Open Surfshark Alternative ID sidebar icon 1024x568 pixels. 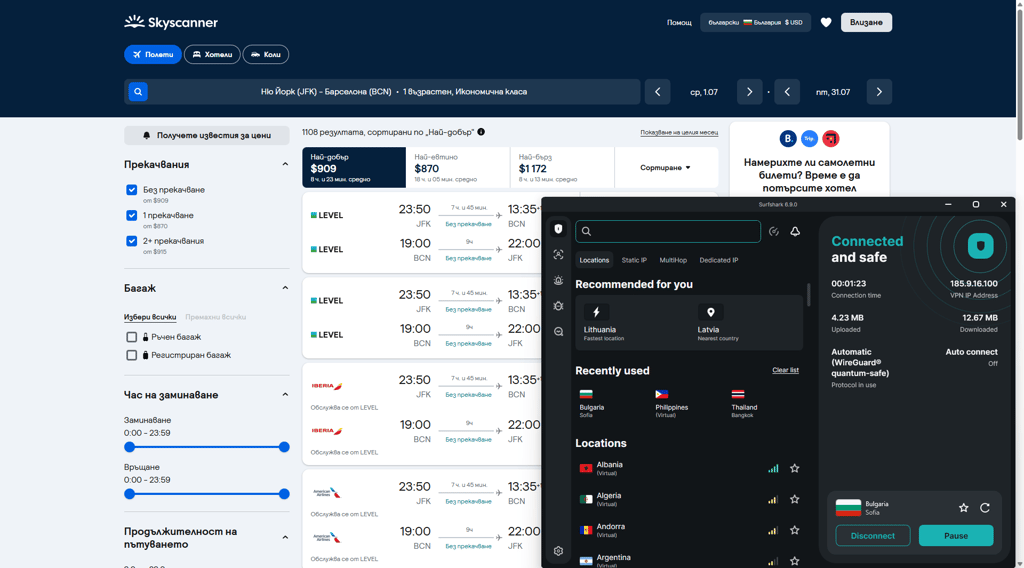click(x=558, y=255)
